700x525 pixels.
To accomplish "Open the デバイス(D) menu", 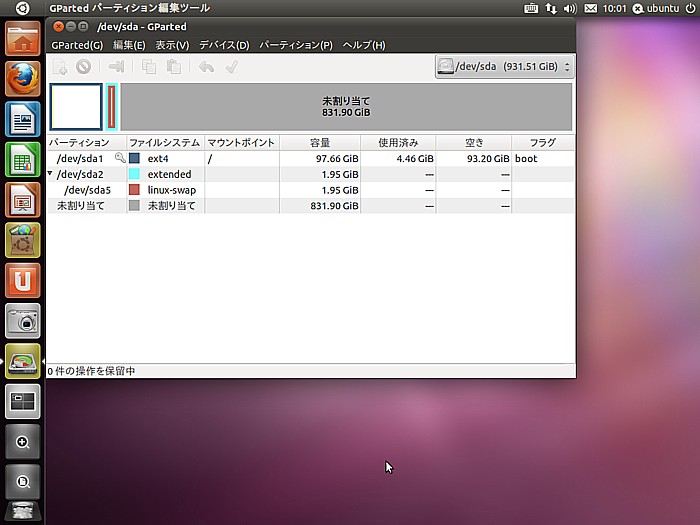I will coord(224,45).
